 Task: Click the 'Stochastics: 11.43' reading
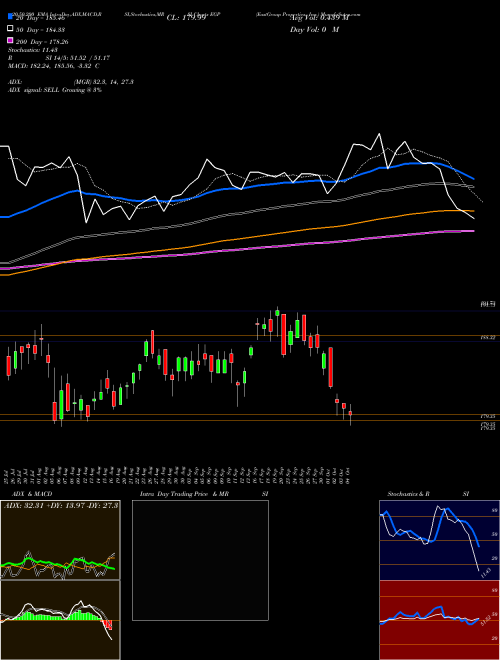33,50
